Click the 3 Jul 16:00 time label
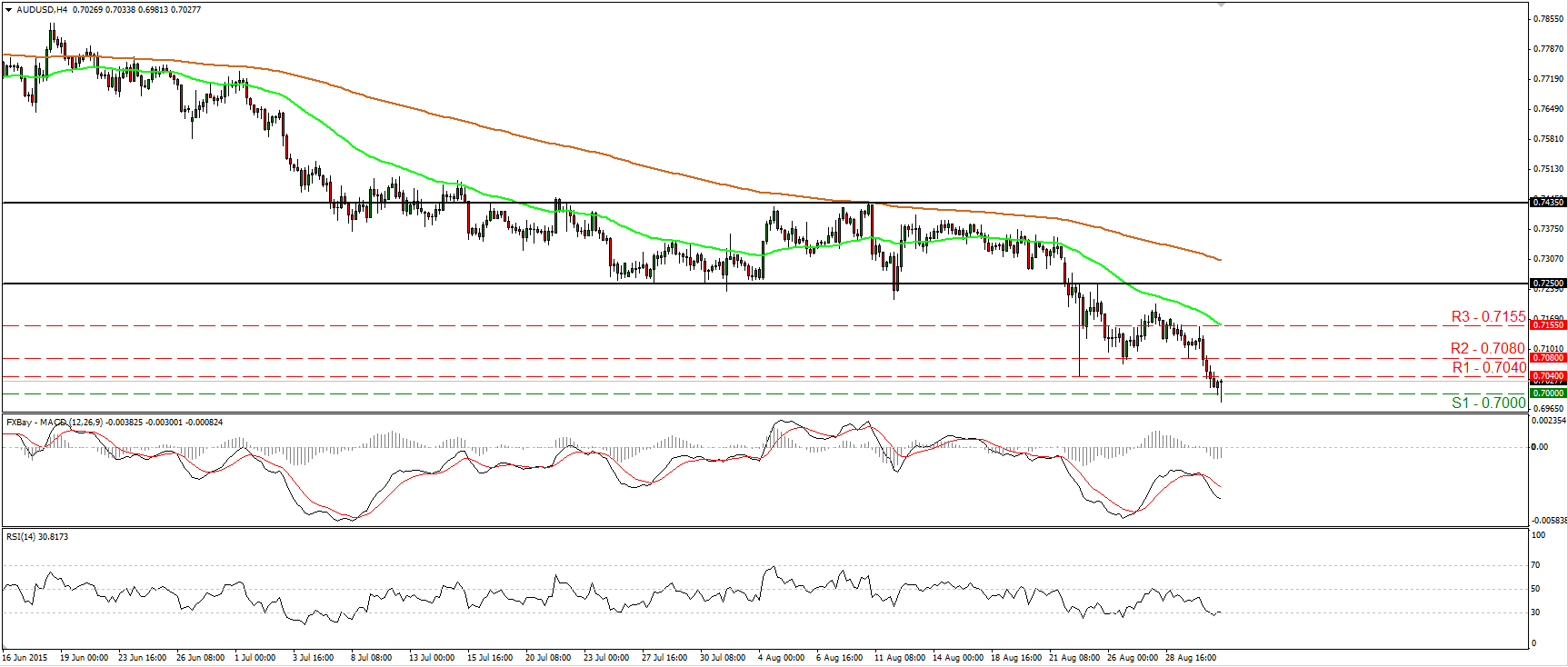 pos(314,658)
